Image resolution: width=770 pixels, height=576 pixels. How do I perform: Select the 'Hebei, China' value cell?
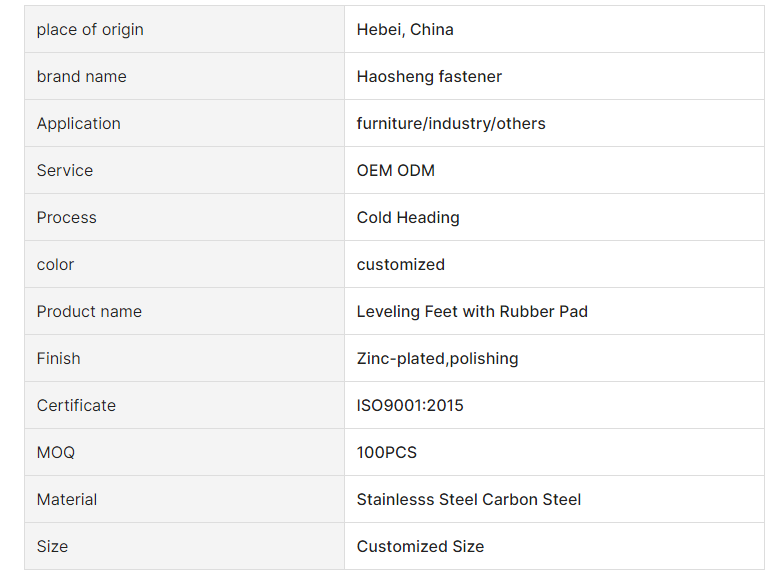[x=405, y=30]
